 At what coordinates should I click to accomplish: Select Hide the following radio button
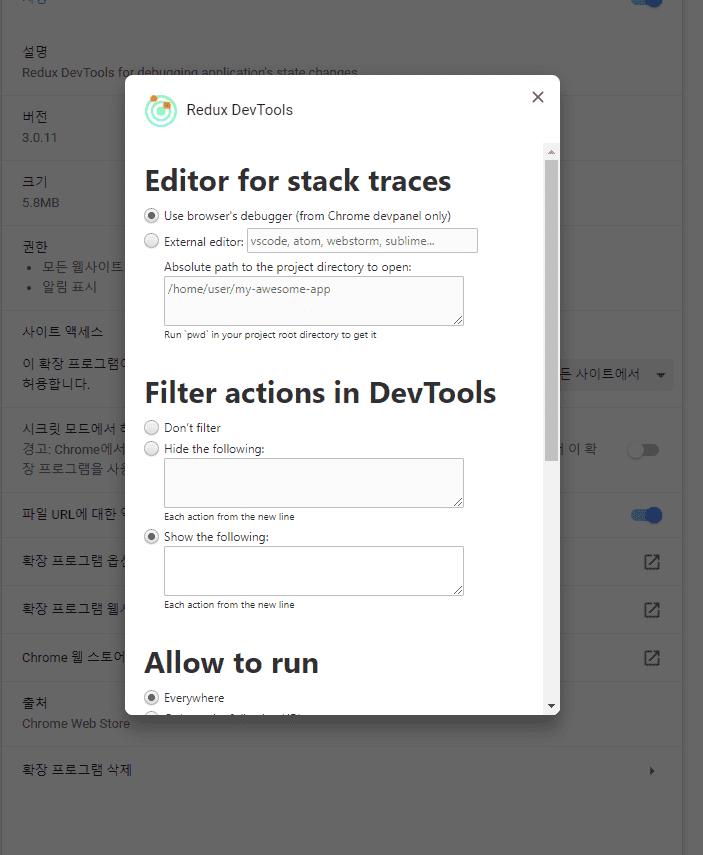(x=152, y=448)
